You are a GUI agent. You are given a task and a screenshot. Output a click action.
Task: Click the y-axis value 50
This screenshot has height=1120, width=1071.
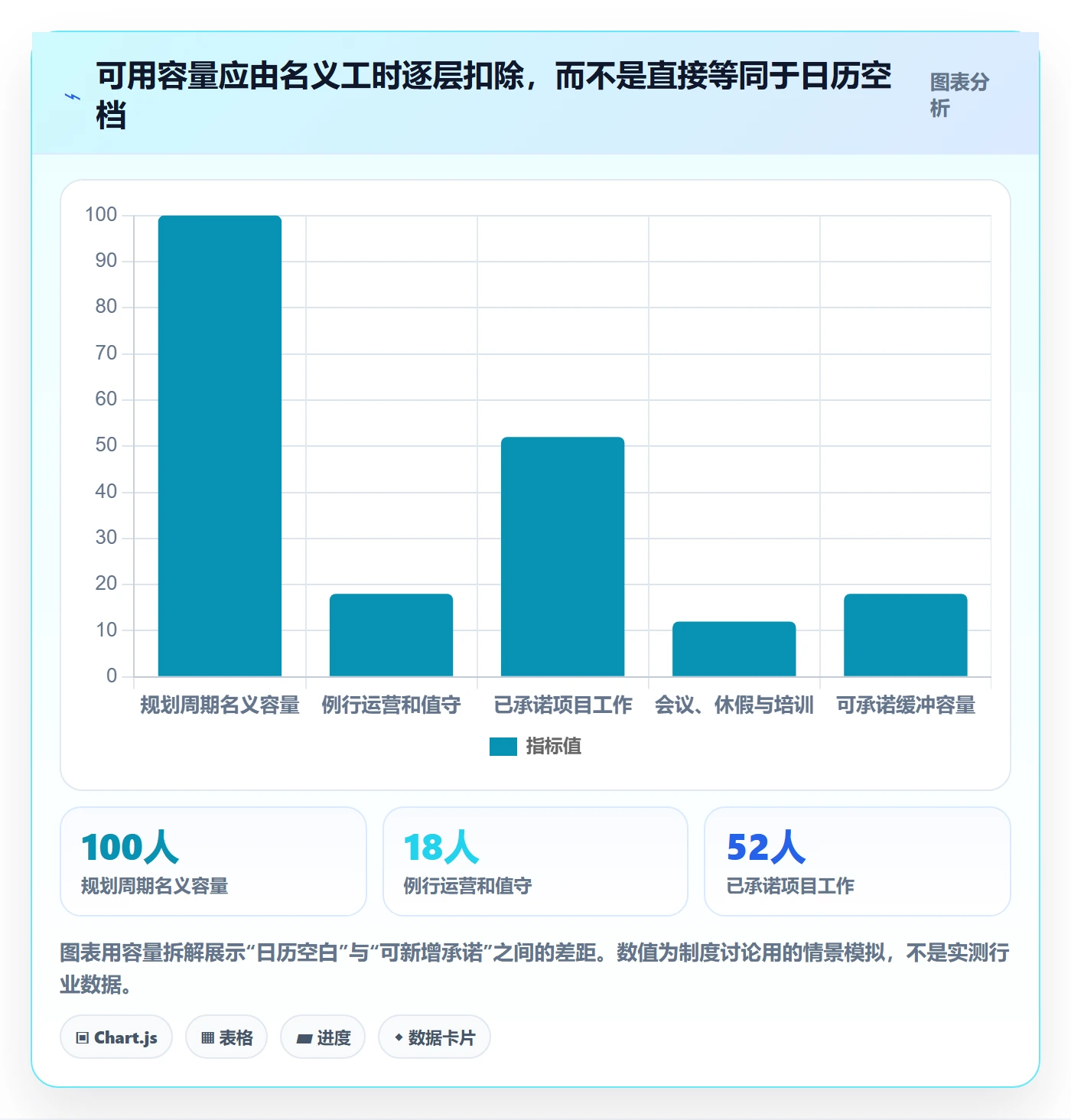click(x=106, y=444)
